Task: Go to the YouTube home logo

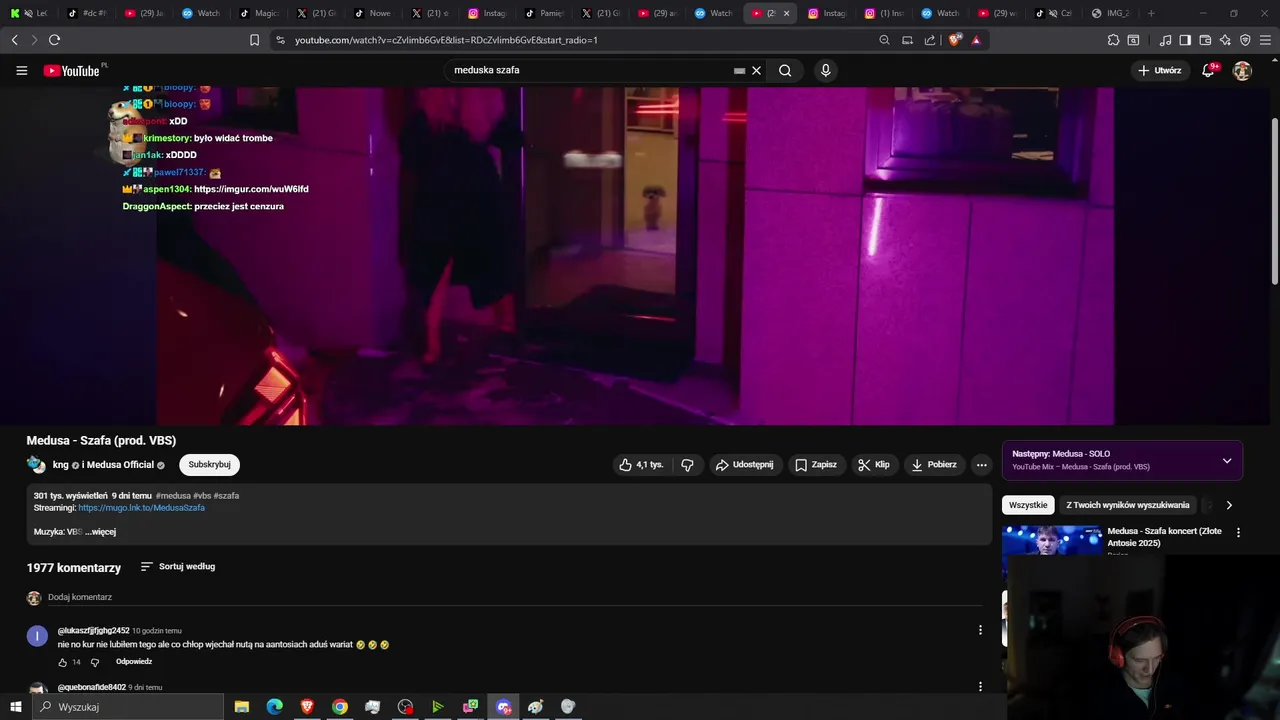Action: click(x=71, y=70)
